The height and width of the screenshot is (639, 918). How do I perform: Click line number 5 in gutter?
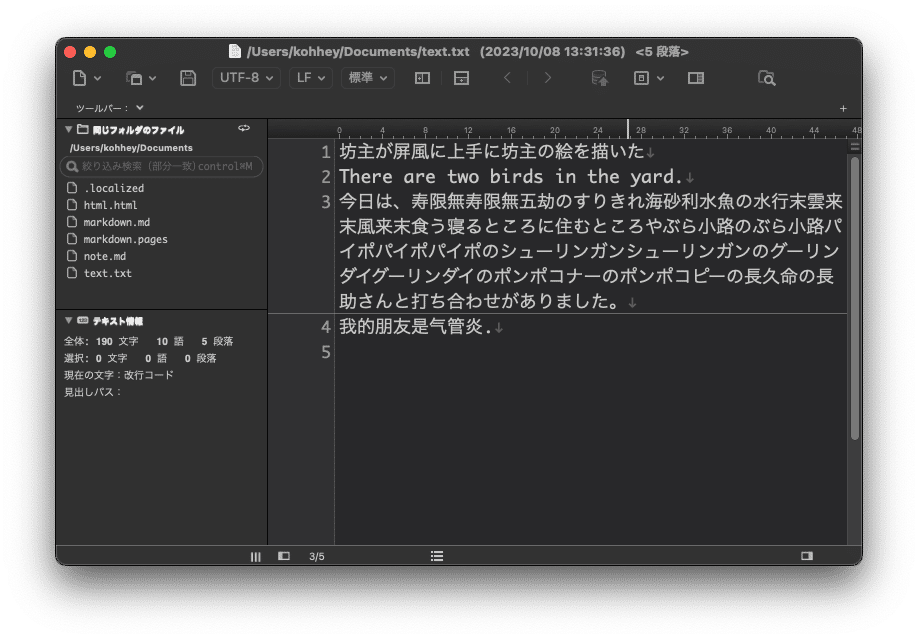326,352
